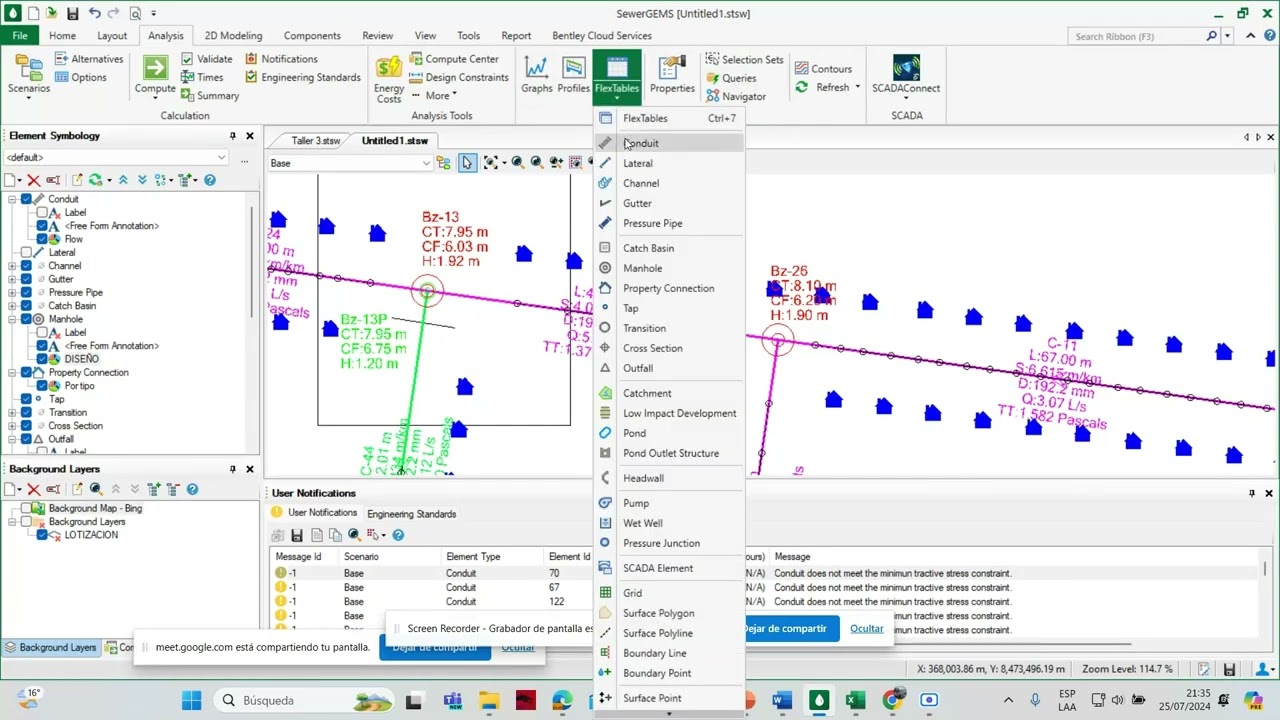Switch to Engineering Standards notifications tab
Image resolution: width=1280 pixels, height=720 pixels.
411,514
